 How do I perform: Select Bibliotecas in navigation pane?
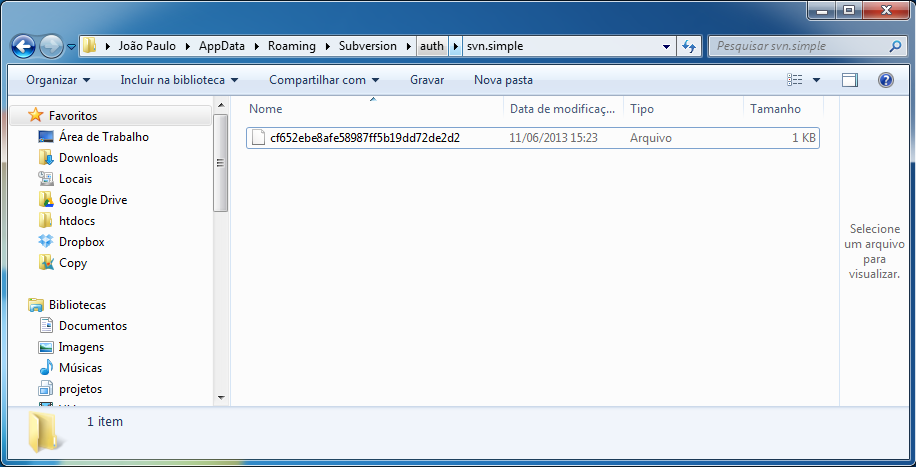click(x=77, y=305)
